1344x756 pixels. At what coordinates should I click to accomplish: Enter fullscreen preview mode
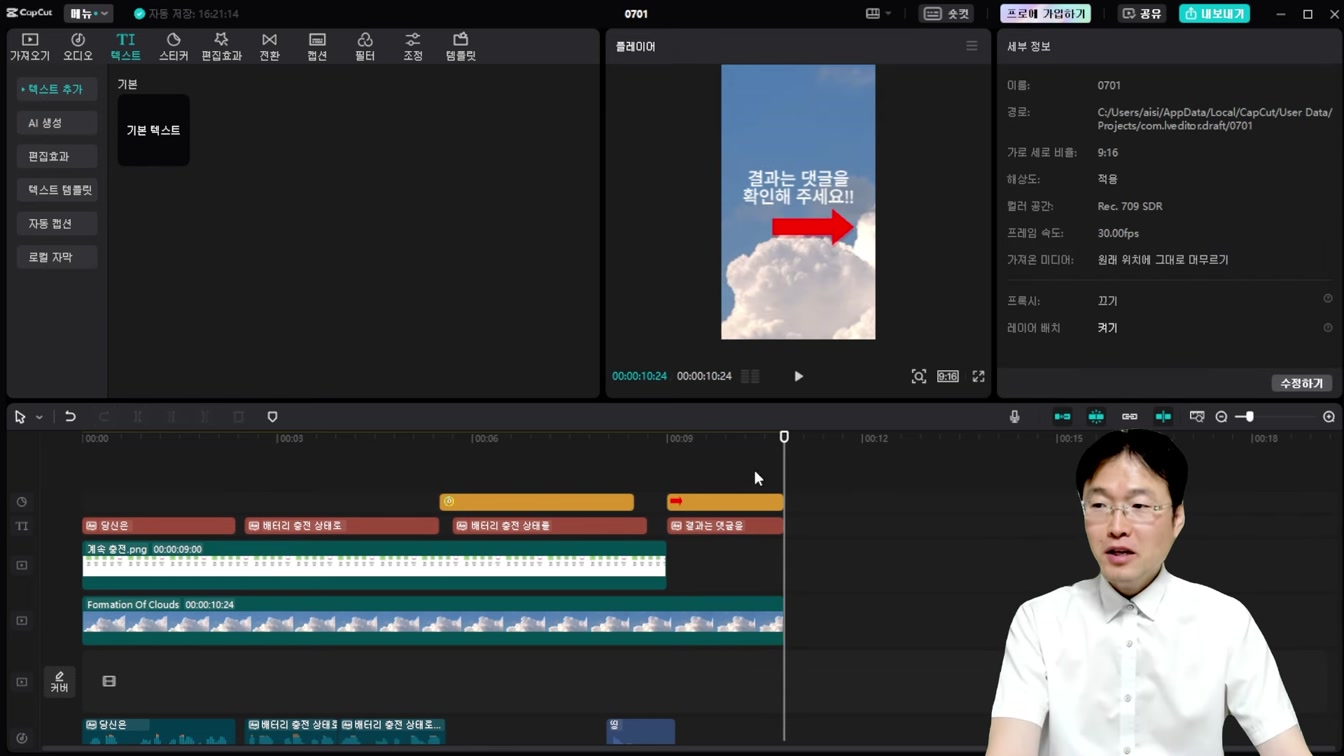tap(979, 376)
